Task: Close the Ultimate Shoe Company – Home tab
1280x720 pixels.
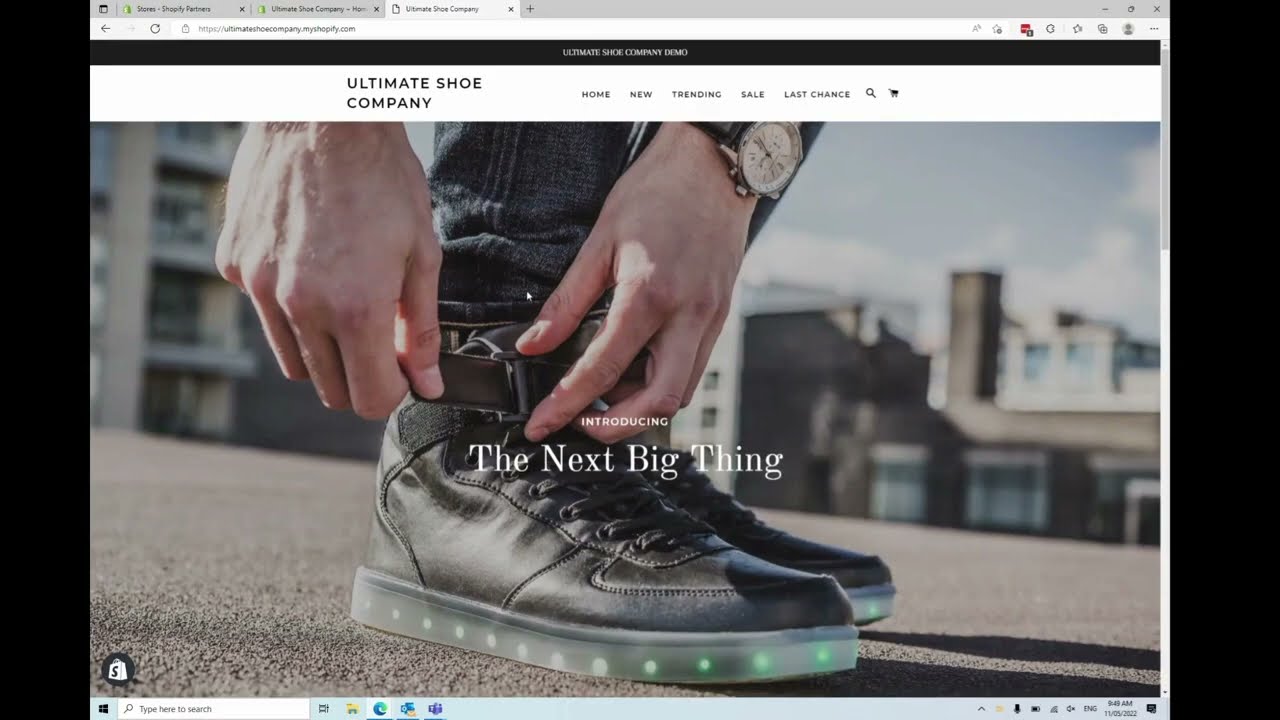Action: 377,9
